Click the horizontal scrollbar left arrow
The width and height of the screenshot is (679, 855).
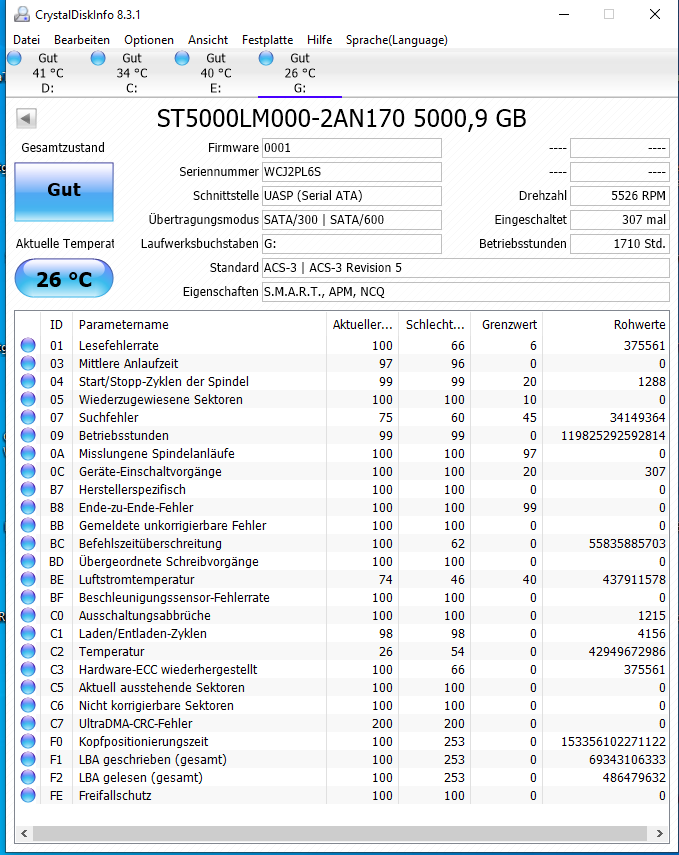(x=24, y=833)
